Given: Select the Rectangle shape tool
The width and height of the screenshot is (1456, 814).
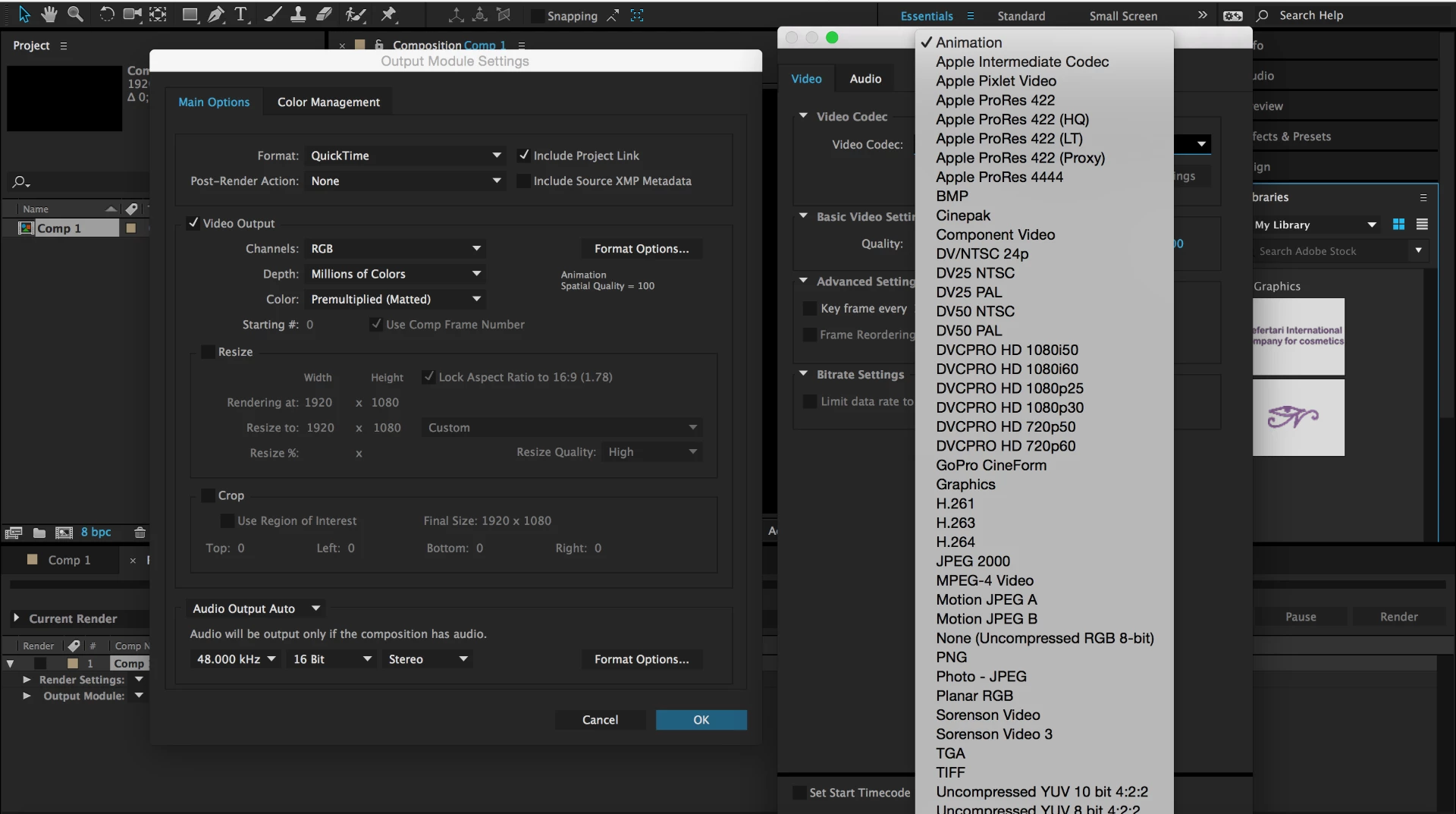Looking at the screenshot, I should (x=190, y=14).
